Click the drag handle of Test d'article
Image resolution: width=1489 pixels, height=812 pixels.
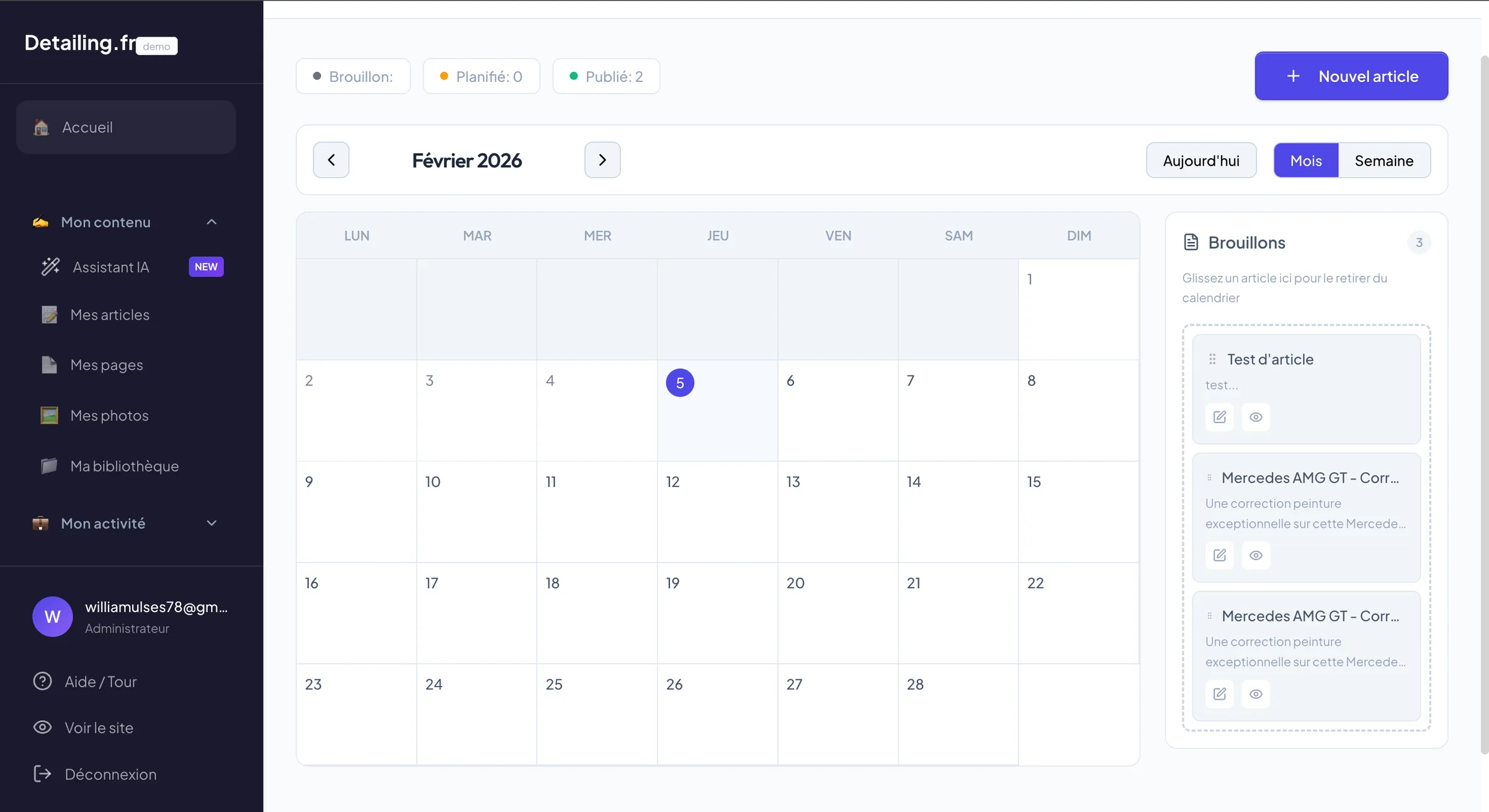click(1212, 359)
